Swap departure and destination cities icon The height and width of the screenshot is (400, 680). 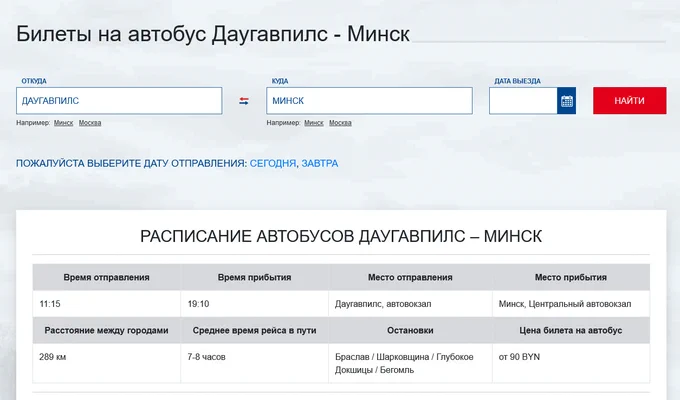[x=244, y=101]
